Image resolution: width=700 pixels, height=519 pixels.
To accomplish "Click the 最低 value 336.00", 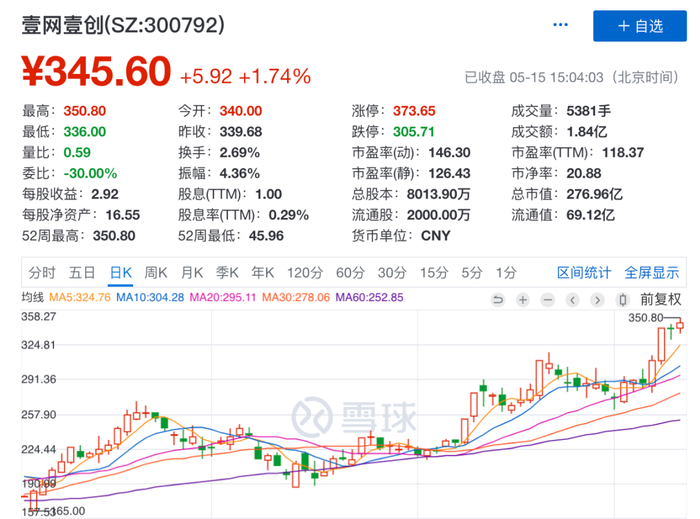I will (85, 132).
